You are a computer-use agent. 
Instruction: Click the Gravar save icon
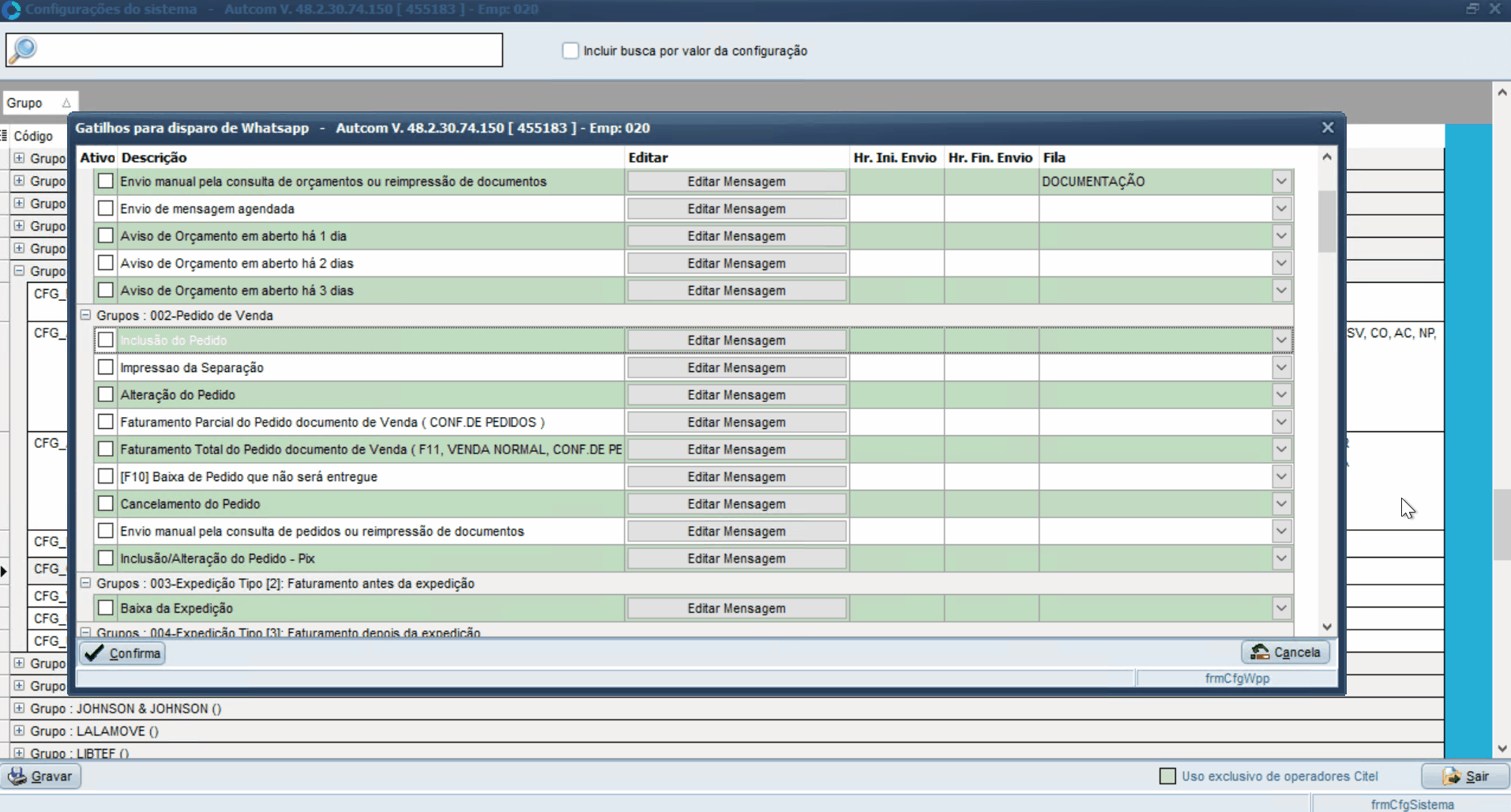(17, 776)
